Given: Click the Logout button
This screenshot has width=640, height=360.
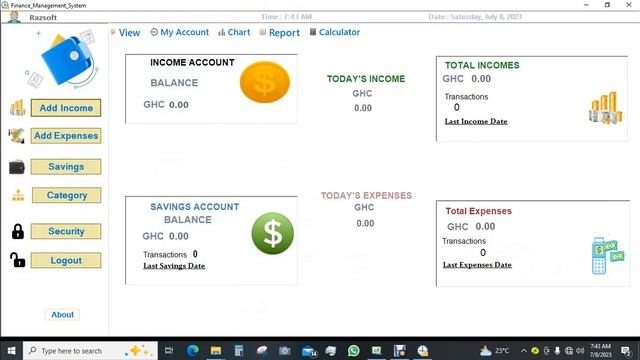Looking at the screenshot, I should point(66,260).
